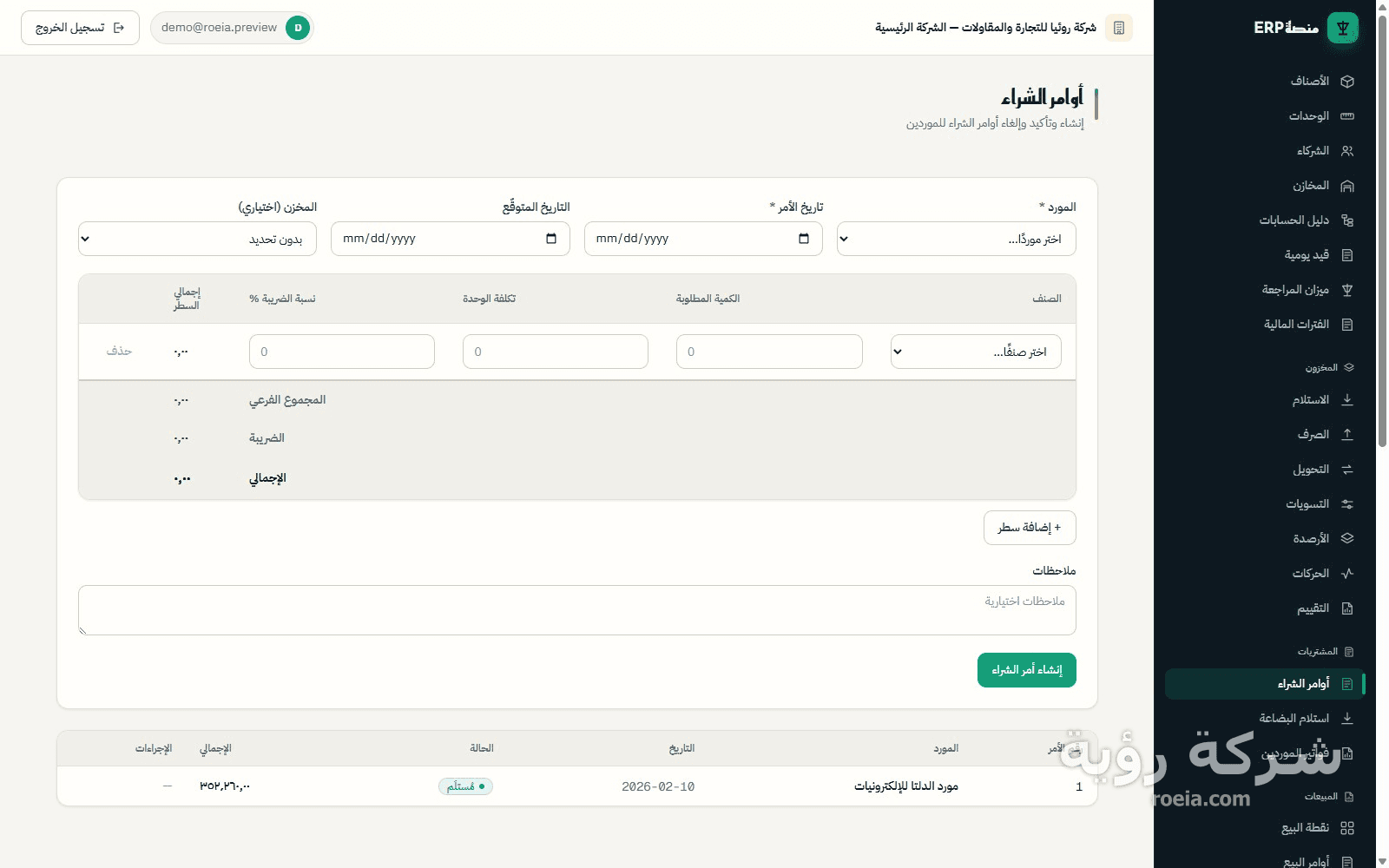Click the status badge مُستلَم

[465, 786]
